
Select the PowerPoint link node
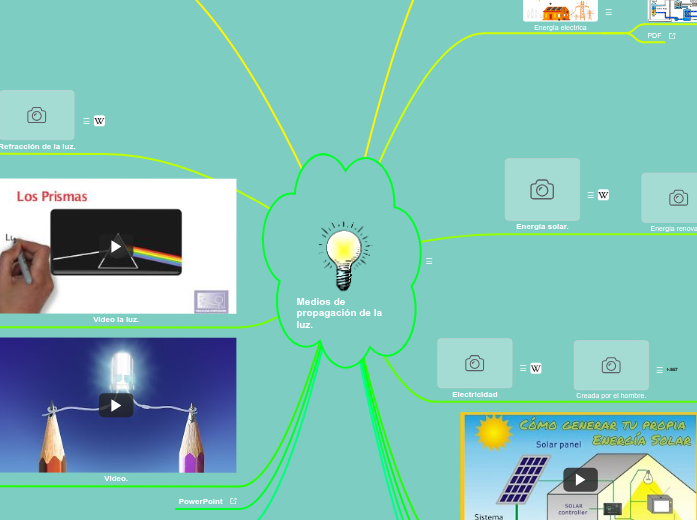click(x=200, y=501)
